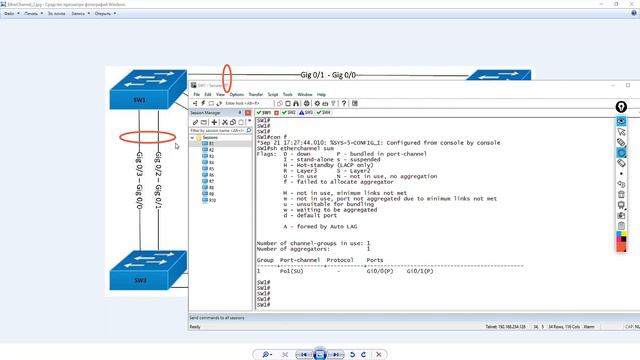Close the SW1 session tab
Screen dimensions: 640x360
coord(276,113)
